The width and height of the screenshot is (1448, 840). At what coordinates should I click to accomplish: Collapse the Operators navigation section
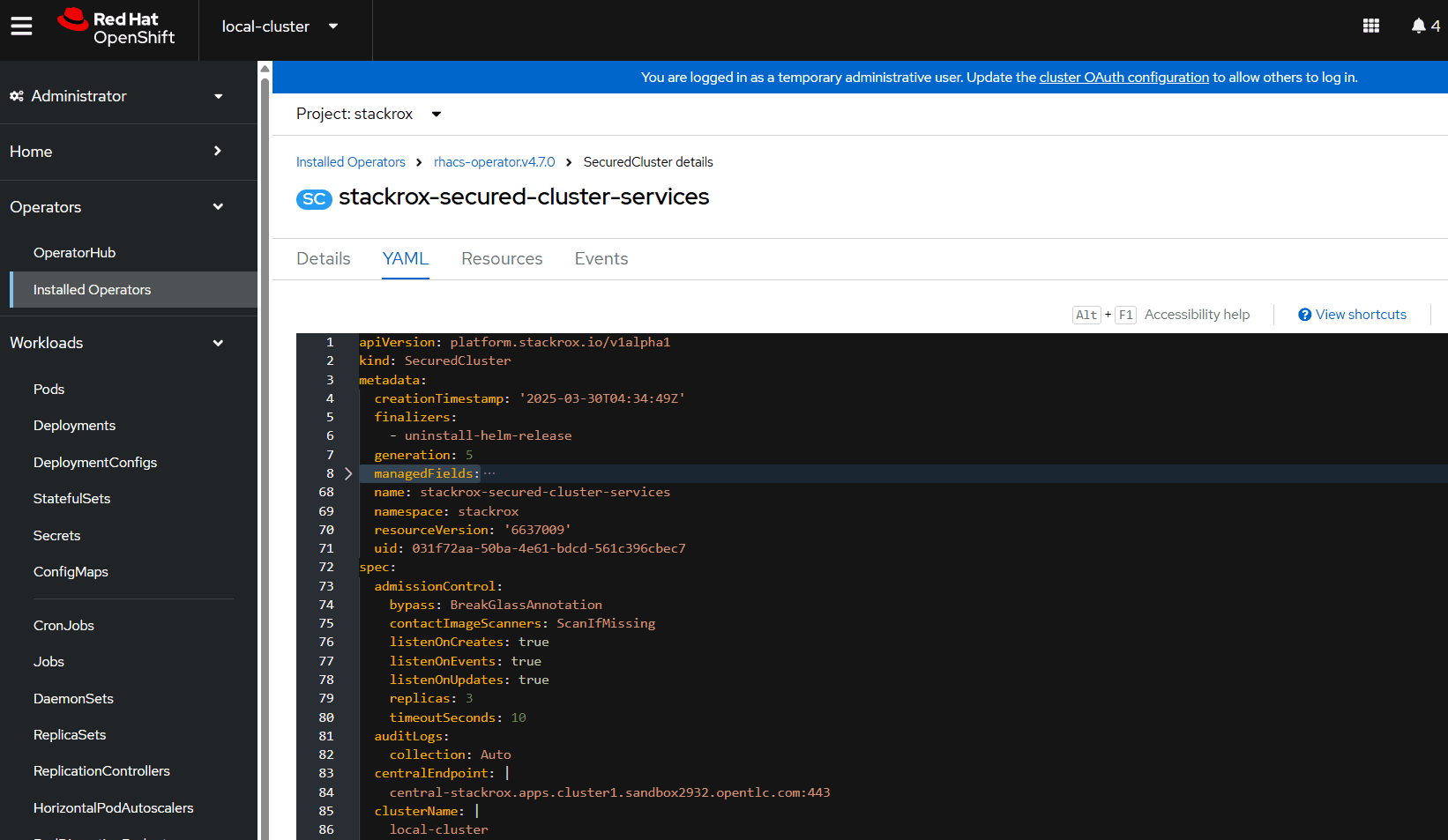[x=116, y=207]
